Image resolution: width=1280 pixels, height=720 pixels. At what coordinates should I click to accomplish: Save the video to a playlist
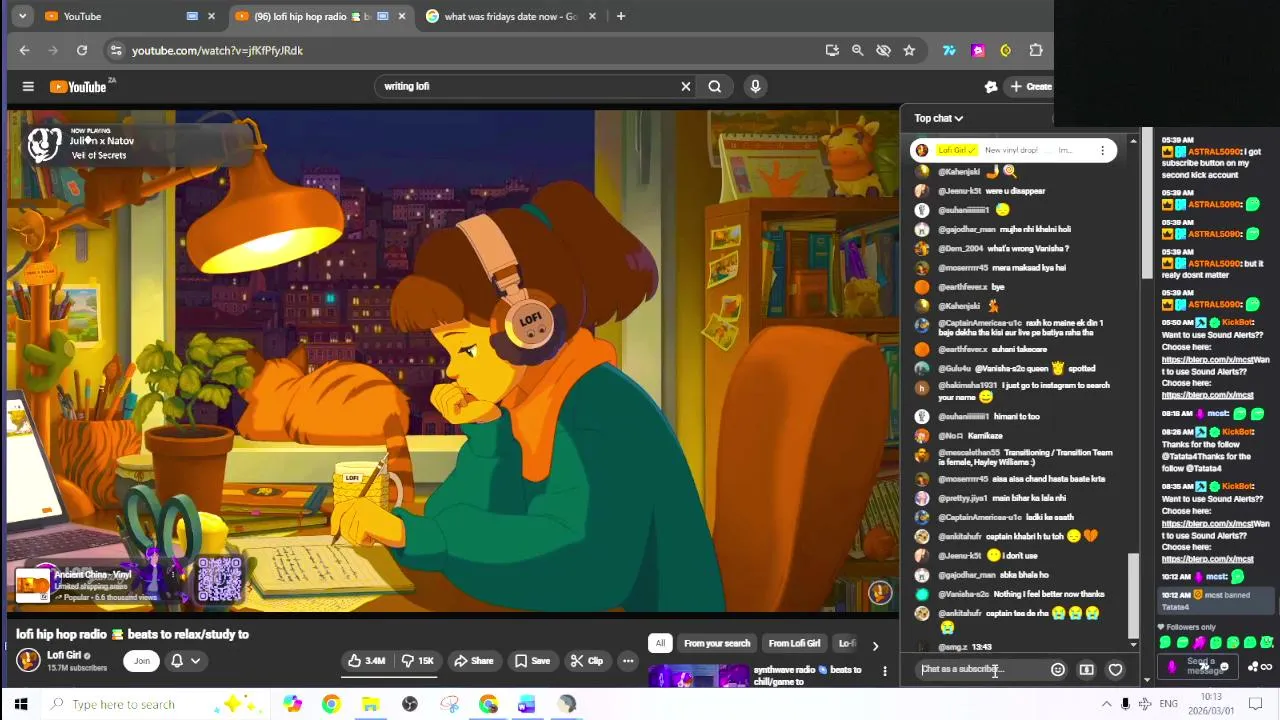pyautogui.click(x=532, y=661)
